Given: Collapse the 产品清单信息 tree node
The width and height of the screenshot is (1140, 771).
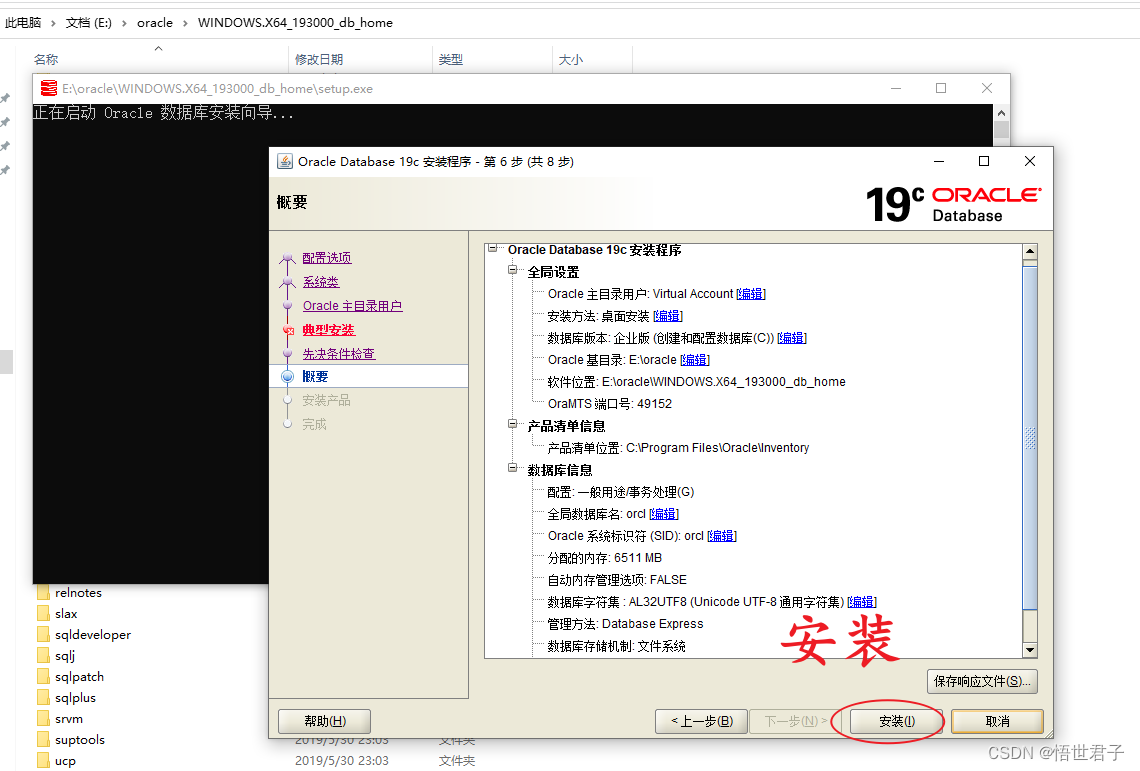Looking at the screenshot, I should (513, 424).
